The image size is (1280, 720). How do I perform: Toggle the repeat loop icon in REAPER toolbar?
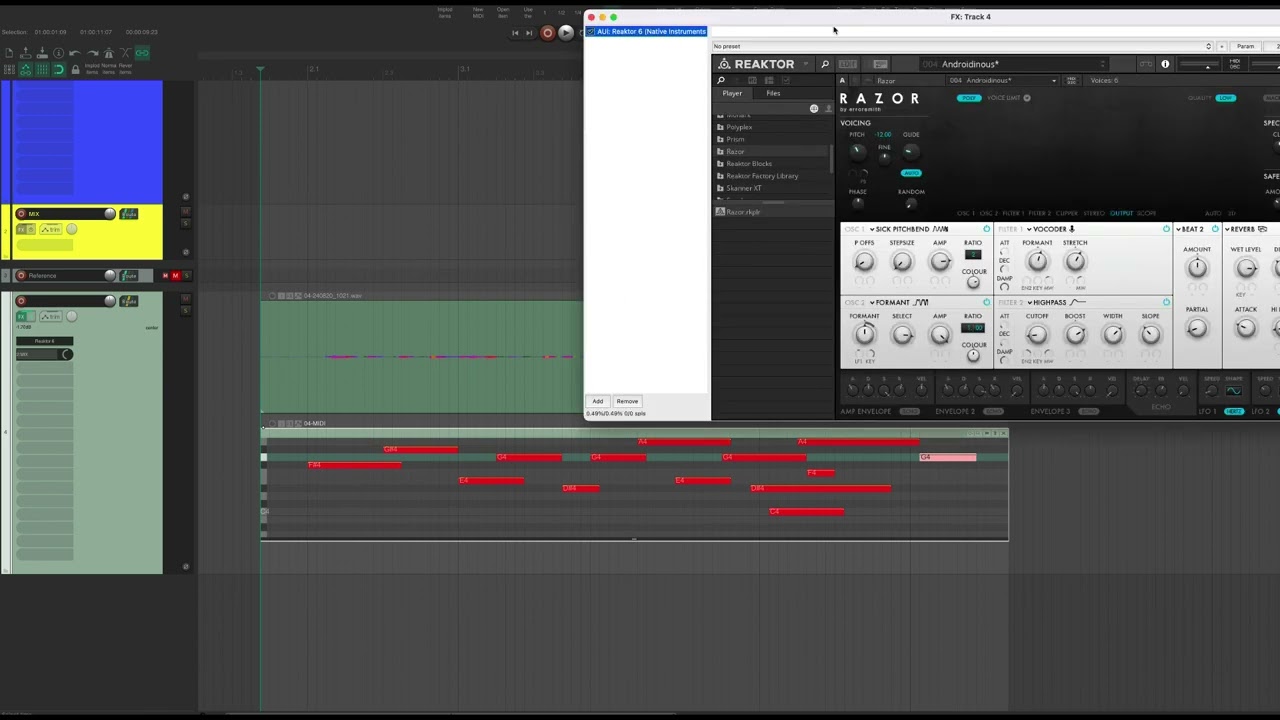point(58,69)
